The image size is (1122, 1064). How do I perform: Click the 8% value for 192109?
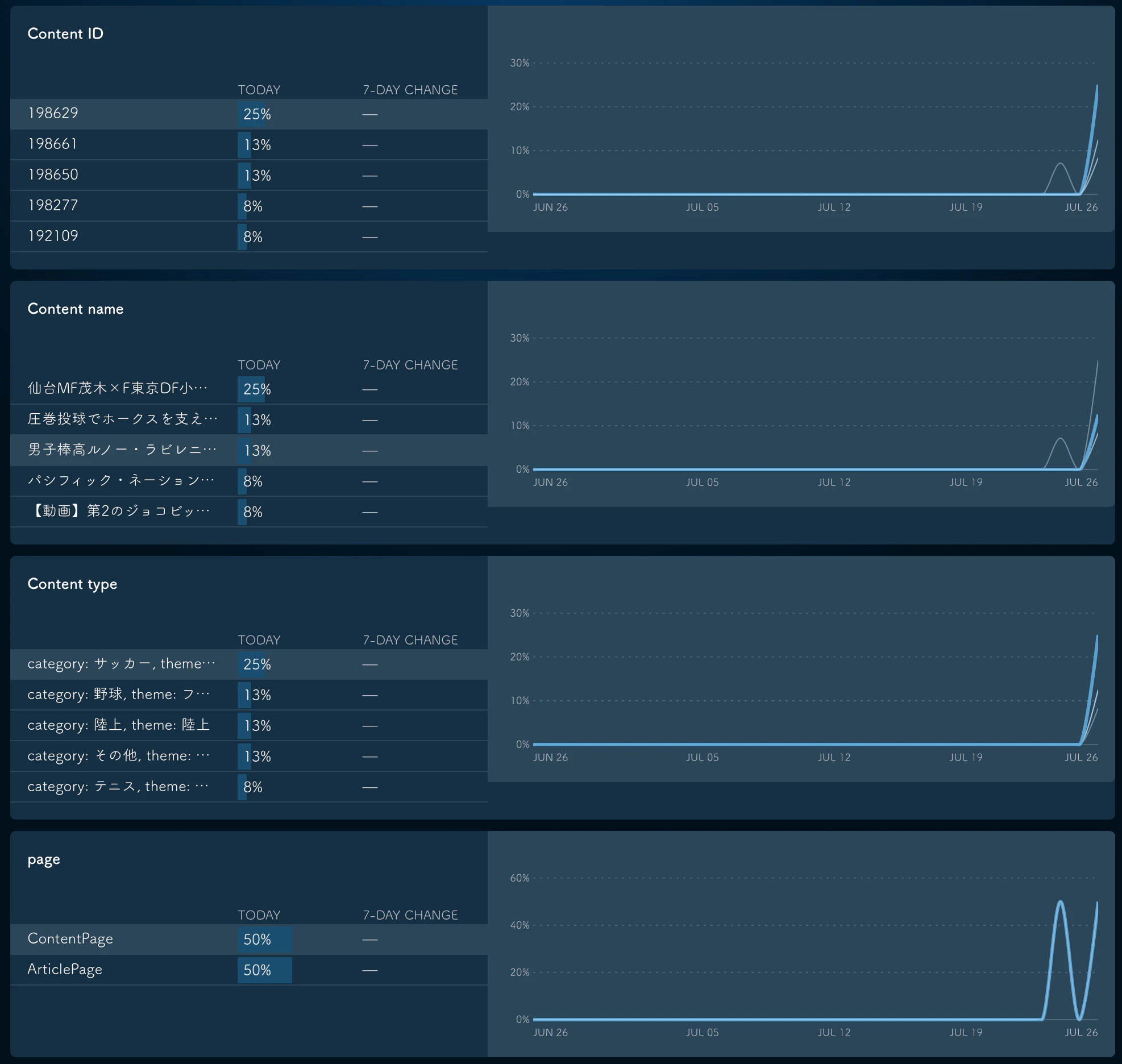tap(253, 237)
